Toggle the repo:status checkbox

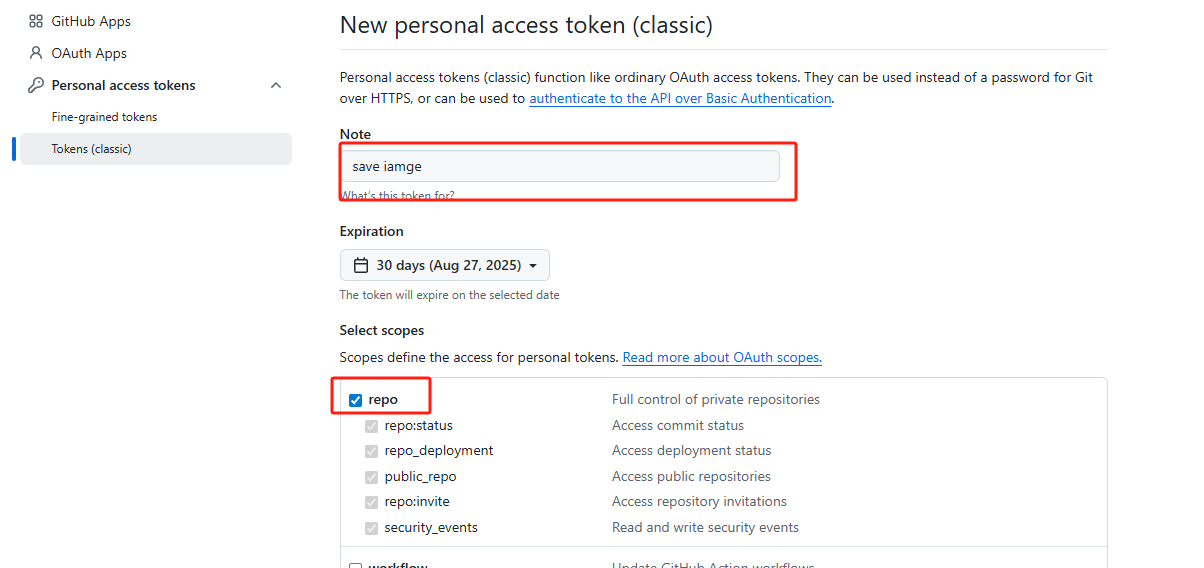click(x=372, y=426)
